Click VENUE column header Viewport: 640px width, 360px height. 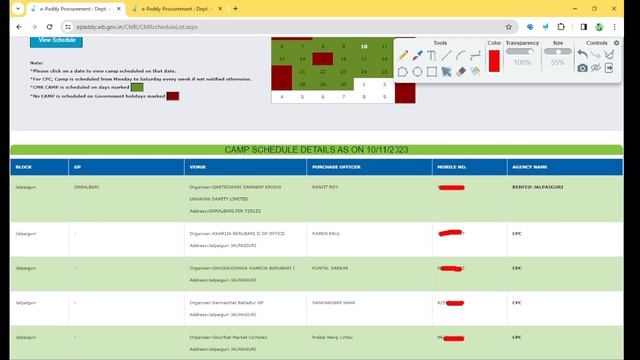(x=245, y=167)
